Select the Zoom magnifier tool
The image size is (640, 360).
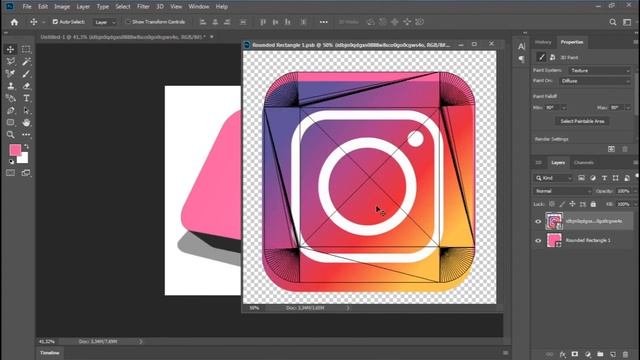[x=11, y=135]
